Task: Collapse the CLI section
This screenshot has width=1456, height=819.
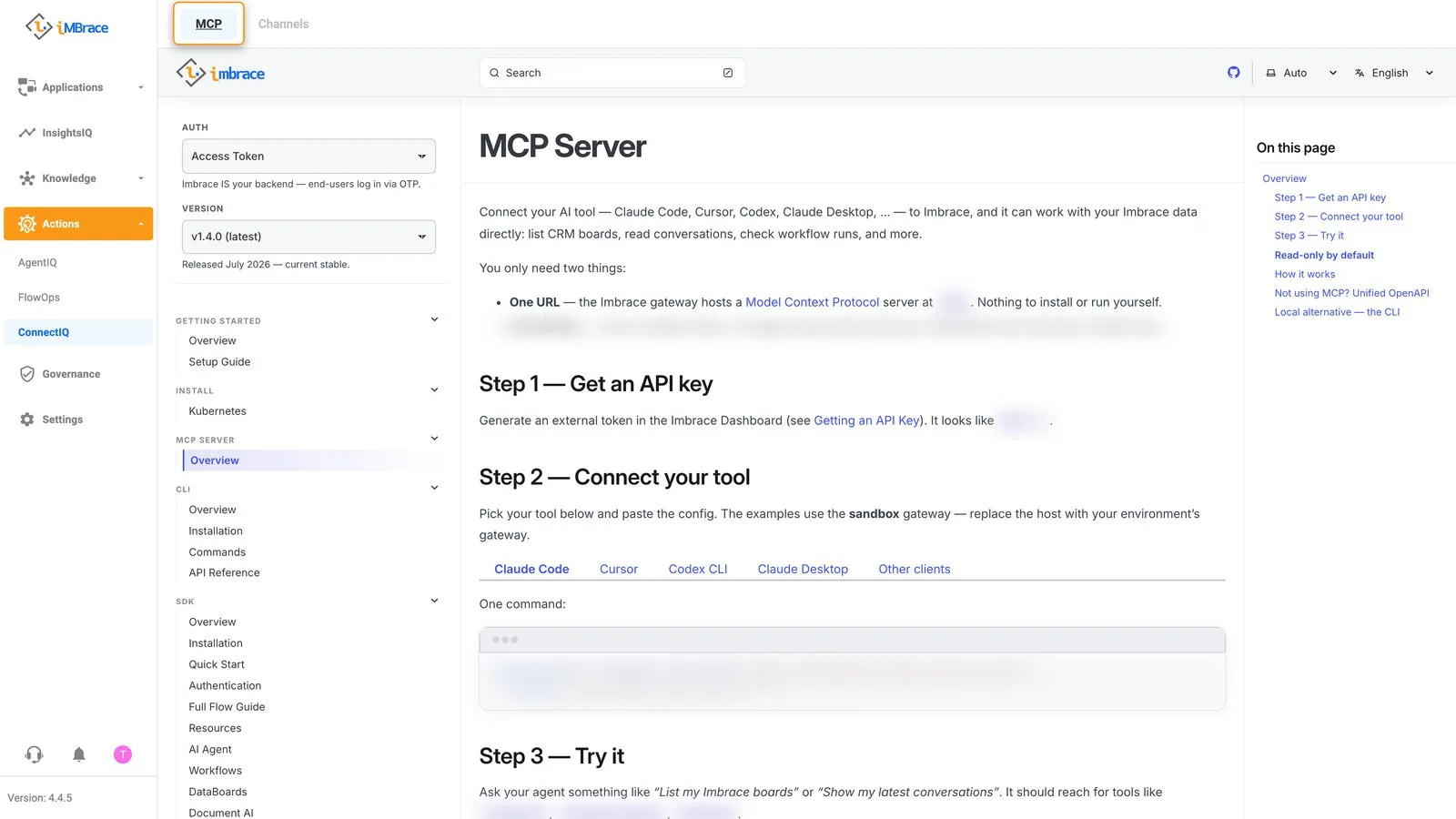Action: point(434,488)
